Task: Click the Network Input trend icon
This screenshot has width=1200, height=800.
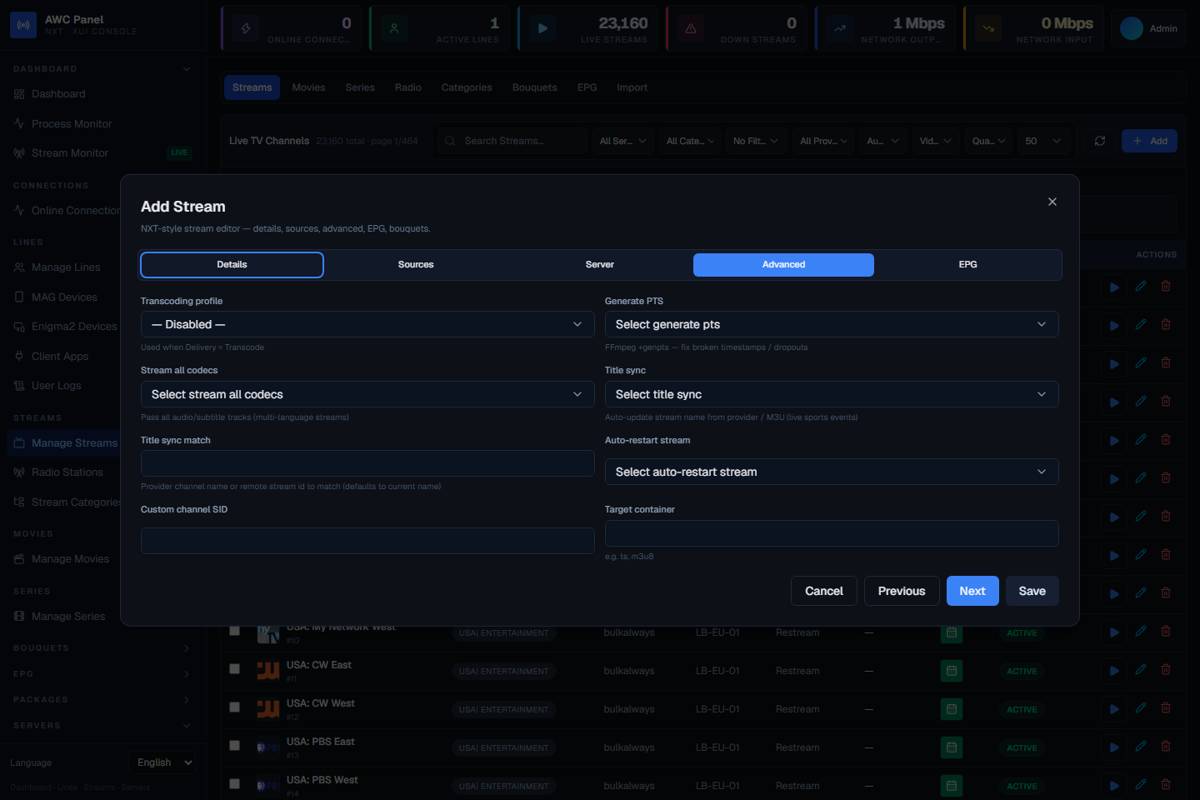Action: click(988, 29)
